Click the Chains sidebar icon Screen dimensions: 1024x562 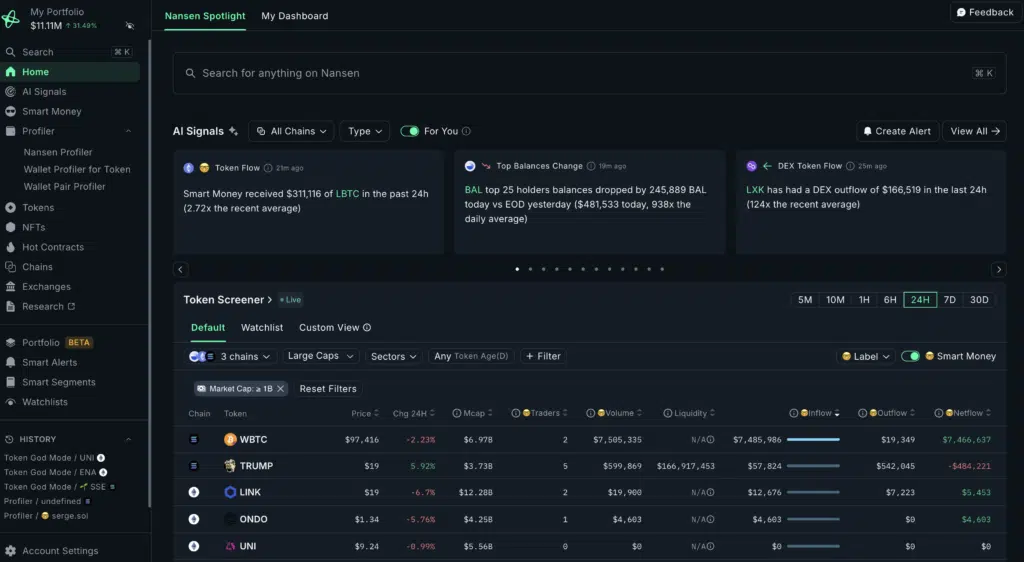[10, 267]
